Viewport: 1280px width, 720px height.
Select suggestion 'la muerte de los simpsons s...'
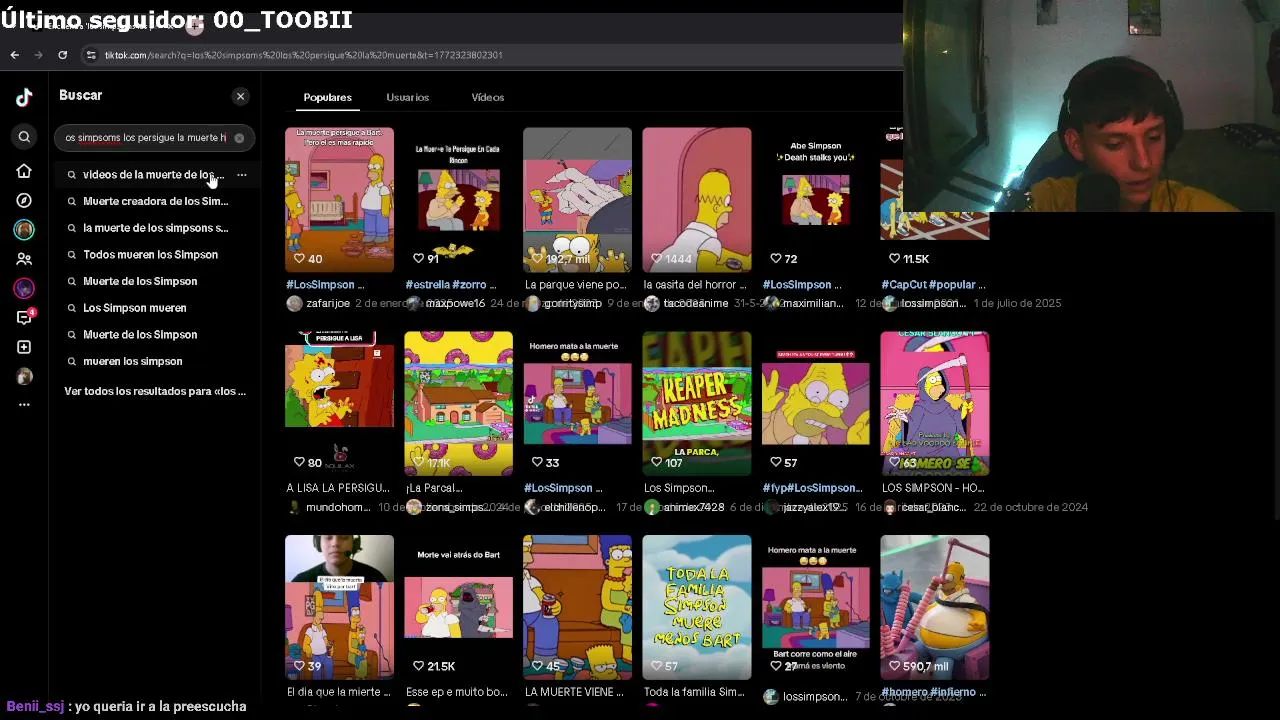pyautogui.click(x=155, y=228)
